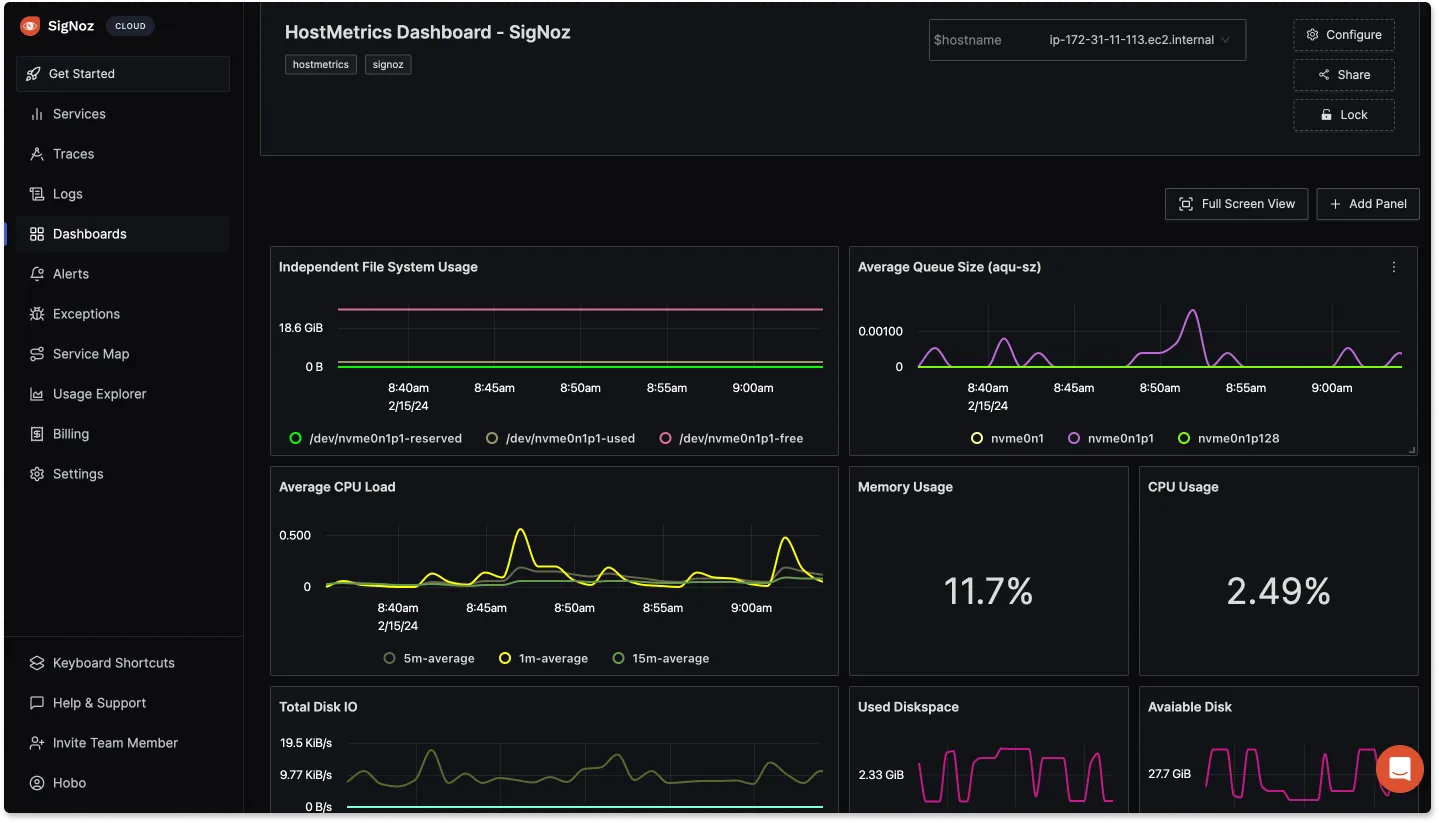Open the Average Queue Size panel menu dots
This screenshot has width=1439, height=823.
[x=1394, y=267]
